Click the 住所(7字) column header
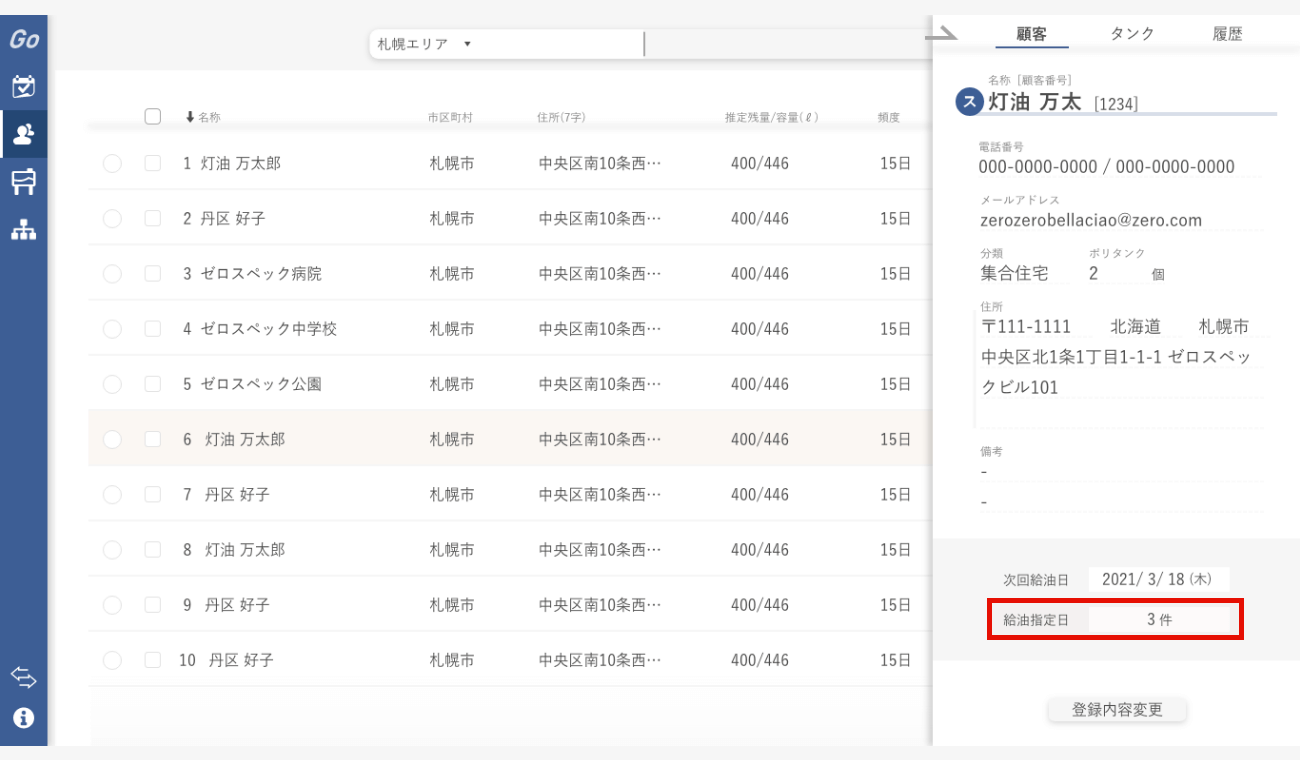This screenshot has width=1300, height=760. click(x=562, y=117)
